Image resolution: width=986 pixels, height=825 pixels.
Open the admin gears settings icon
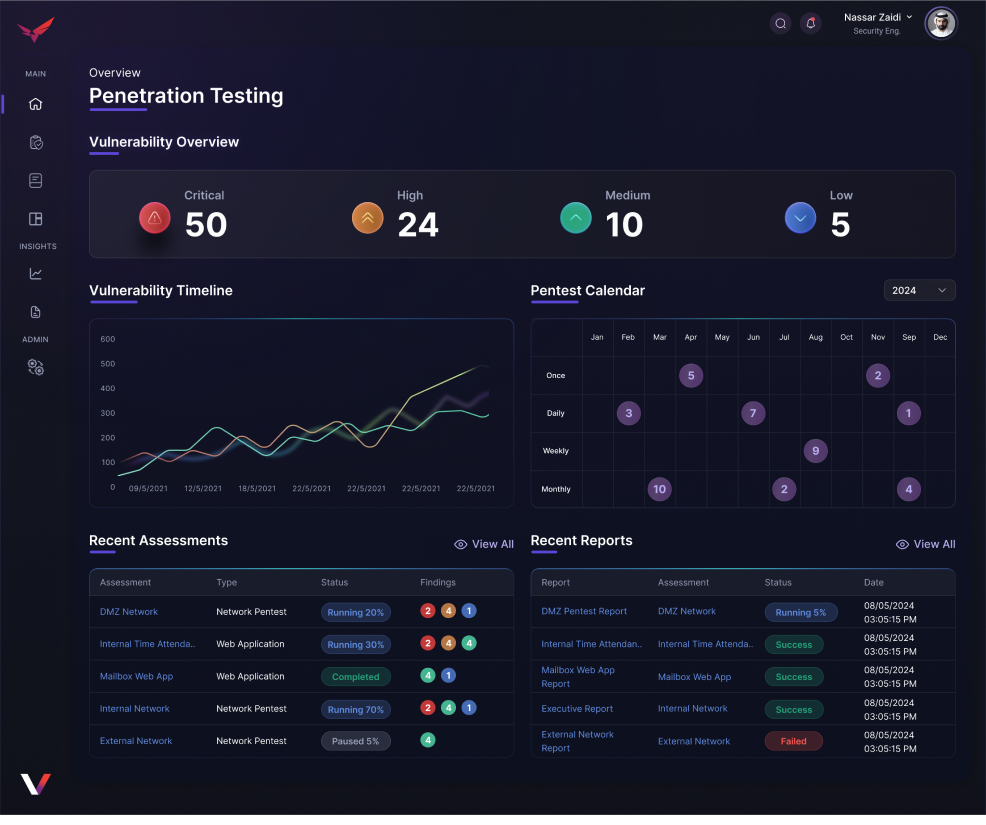(36, 367)
